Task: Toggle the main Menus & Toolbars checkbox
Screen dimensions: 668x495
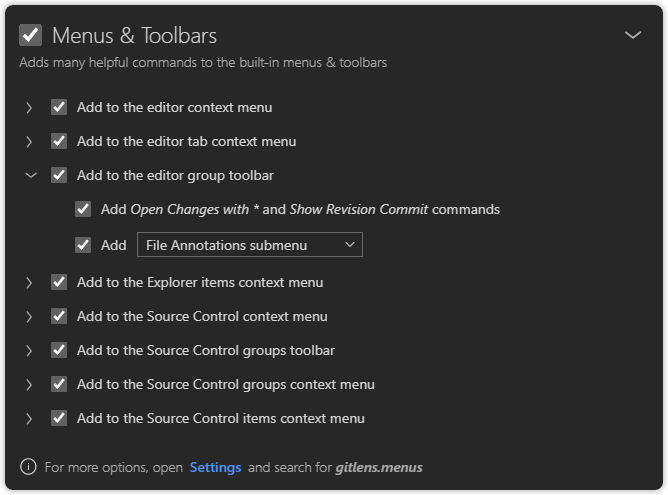Action: pos(30,35)
